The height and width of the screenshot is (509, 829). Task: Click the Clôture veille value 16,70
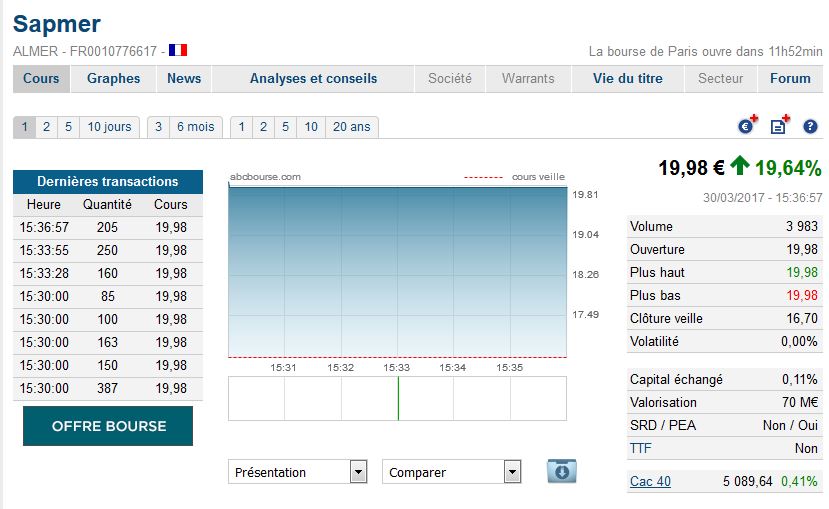[x=802, y=319]
